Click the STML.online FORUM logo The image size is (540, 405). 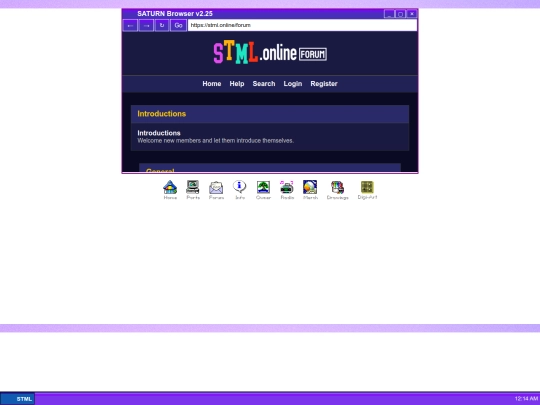270,53
